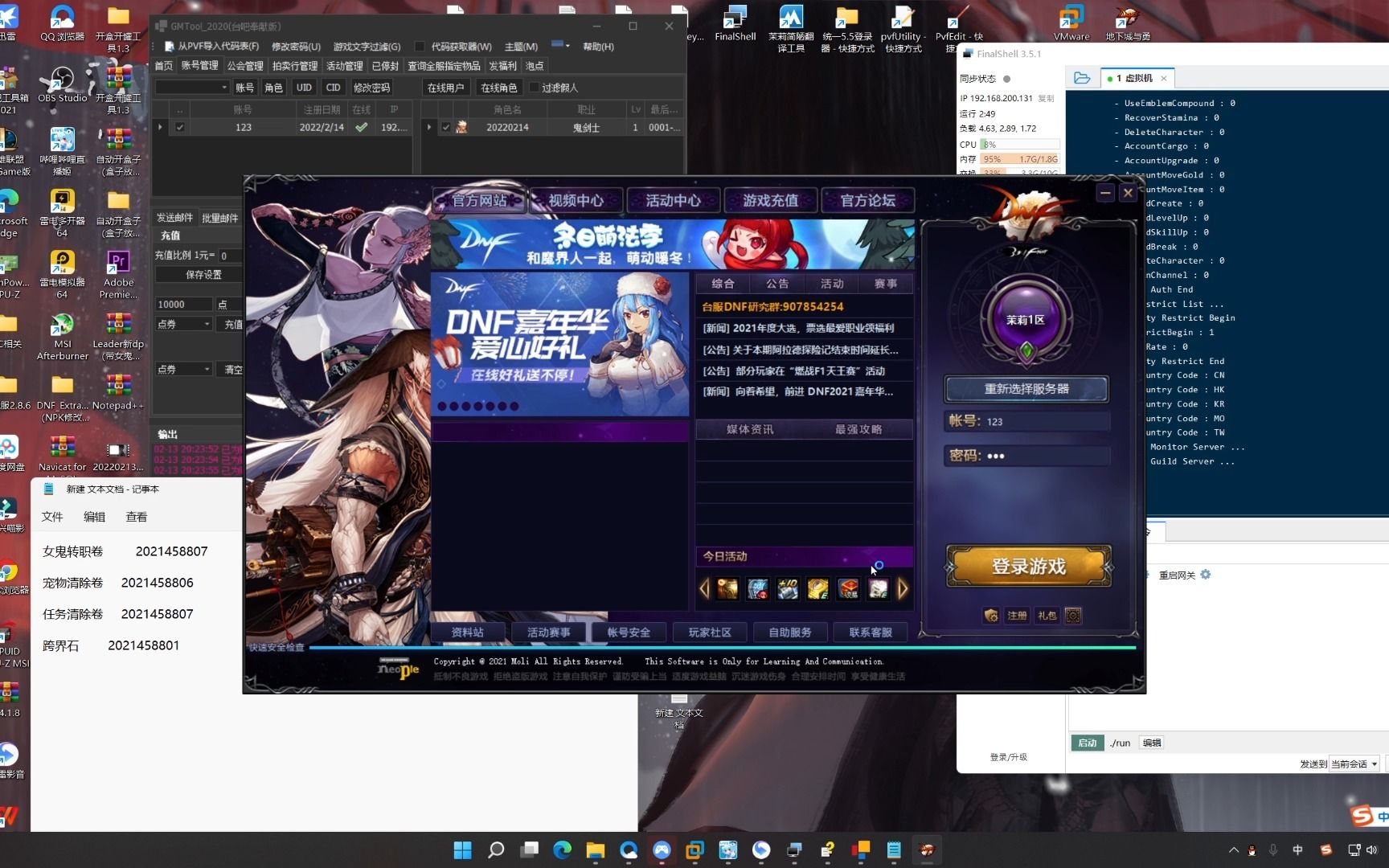Open the 点券 dropdown beside 清空 button
Image resolution: width=1389 pixels, height=868 pixels.
click(x=207, y=369)
